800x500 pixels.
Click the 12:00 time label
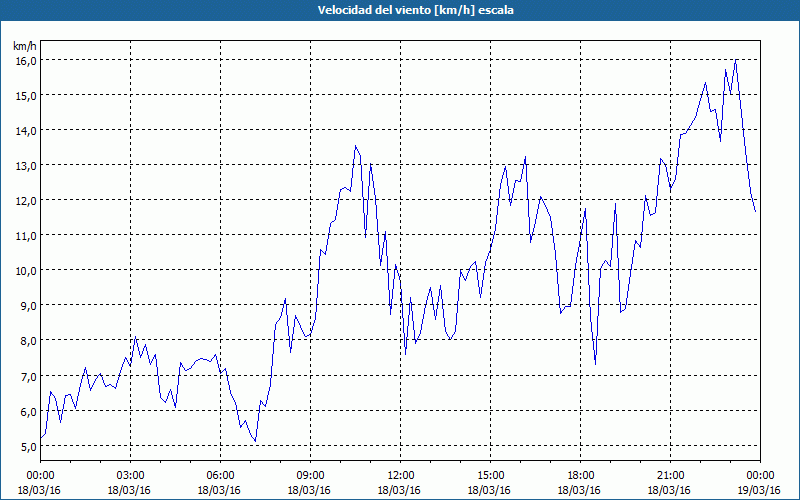click(401, 476)
